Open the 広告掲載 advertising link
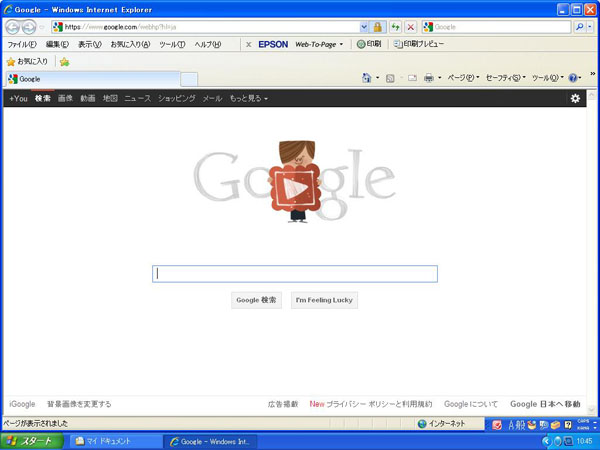The image size is (600, 450). 283,404
